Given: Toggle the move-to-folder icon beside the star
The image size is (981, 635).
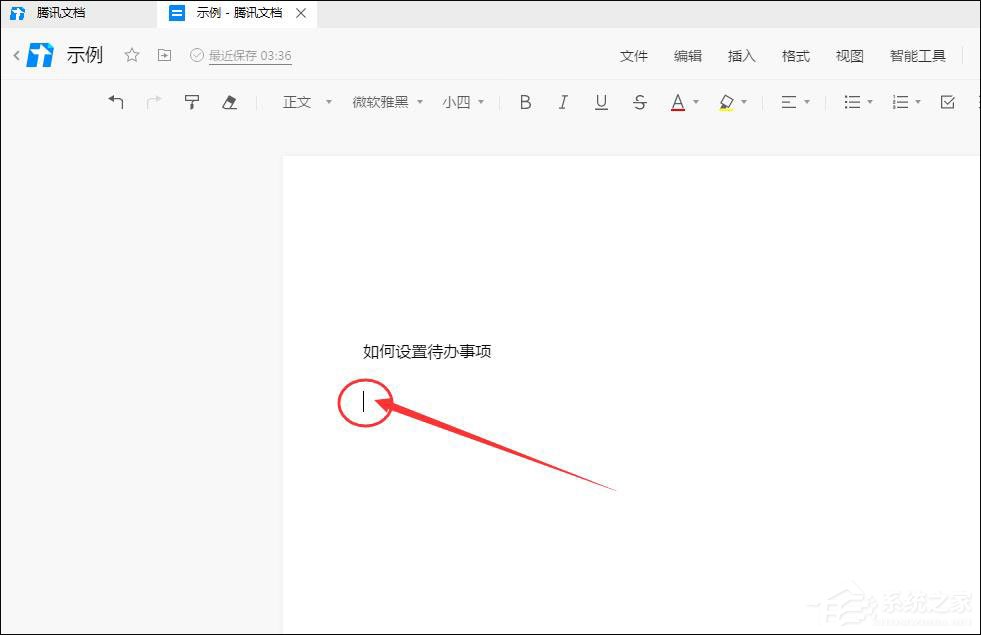Looking at the screenshot, I should [164, 56].
